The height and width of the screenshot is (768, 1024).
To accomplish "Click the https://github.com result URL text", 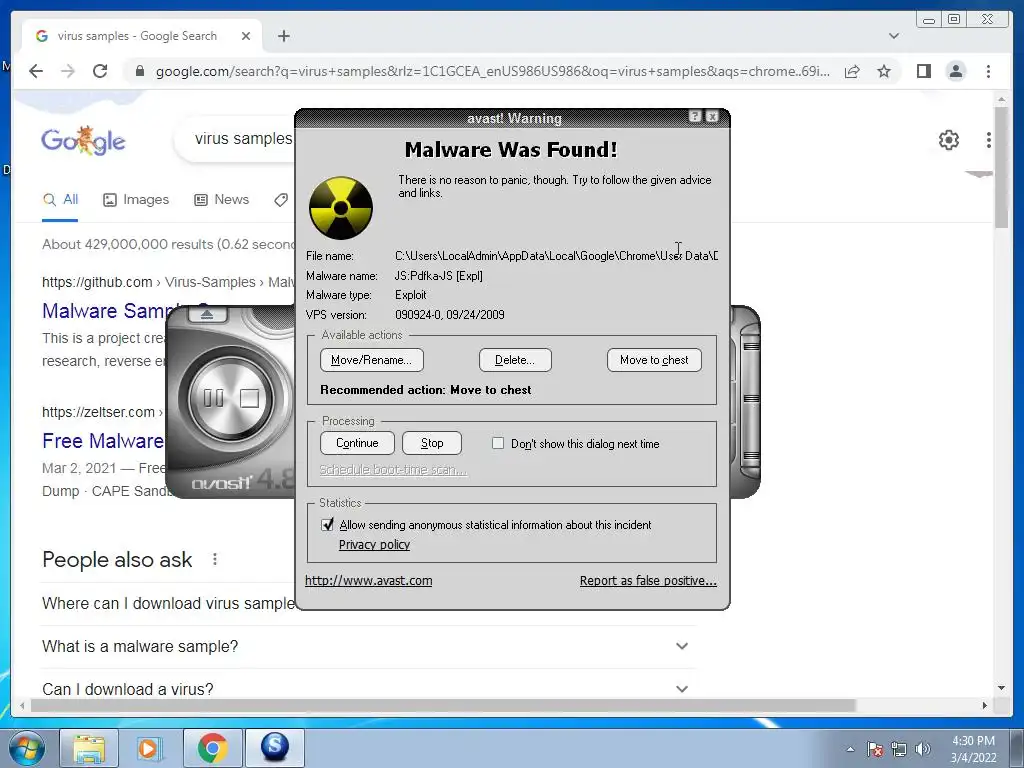I will [97, 282].
